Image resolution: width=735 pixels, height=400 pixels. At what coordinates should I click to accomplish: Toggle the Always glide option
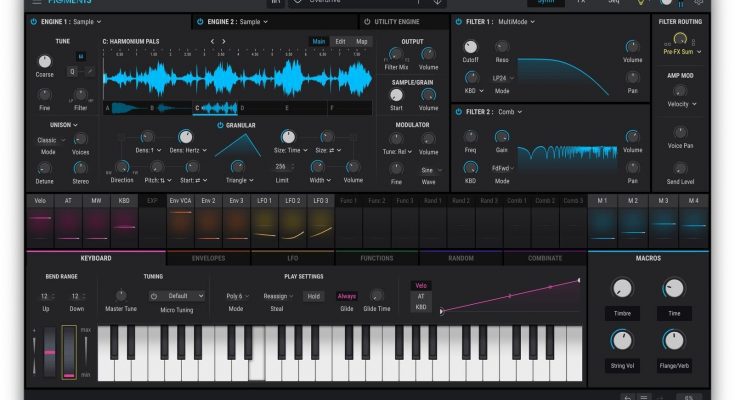[x=346, y=296]
